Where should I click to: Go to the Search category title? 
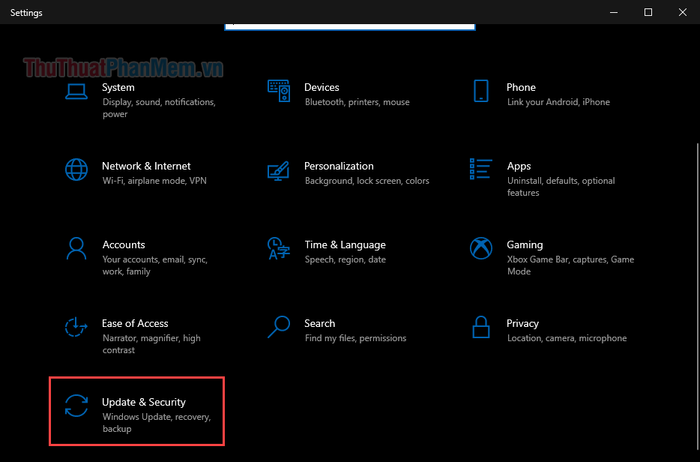pyautogui.click(x=320, y=323)
